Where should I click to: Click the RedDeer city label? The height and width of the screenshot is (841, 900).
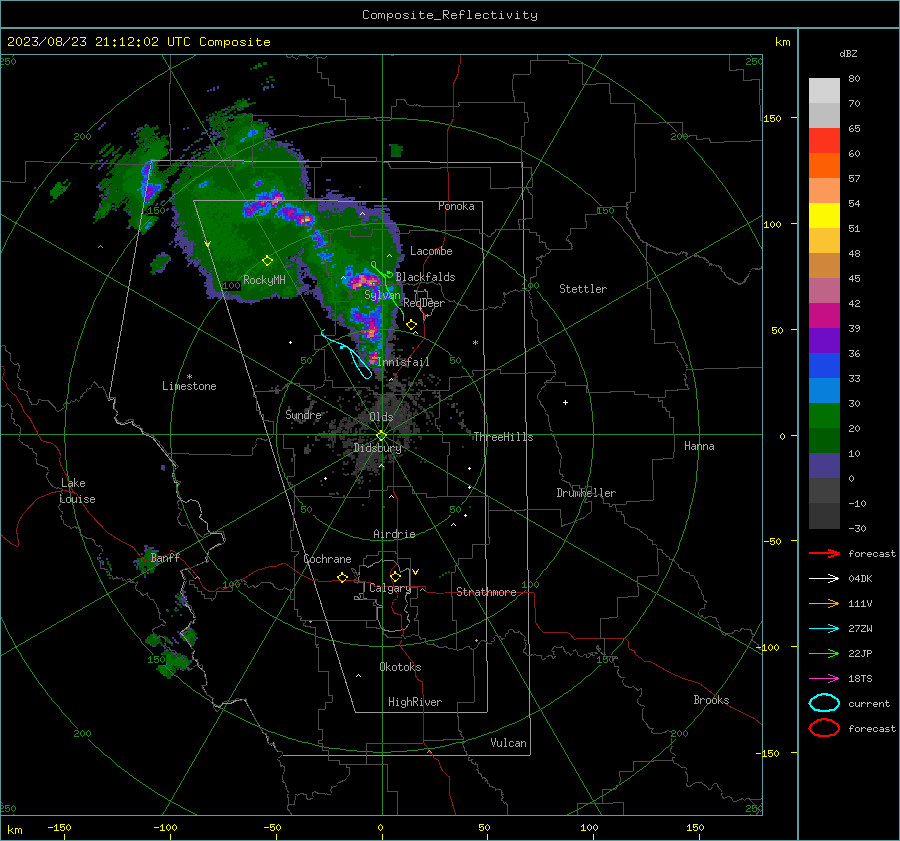click(x=424, y=303)
